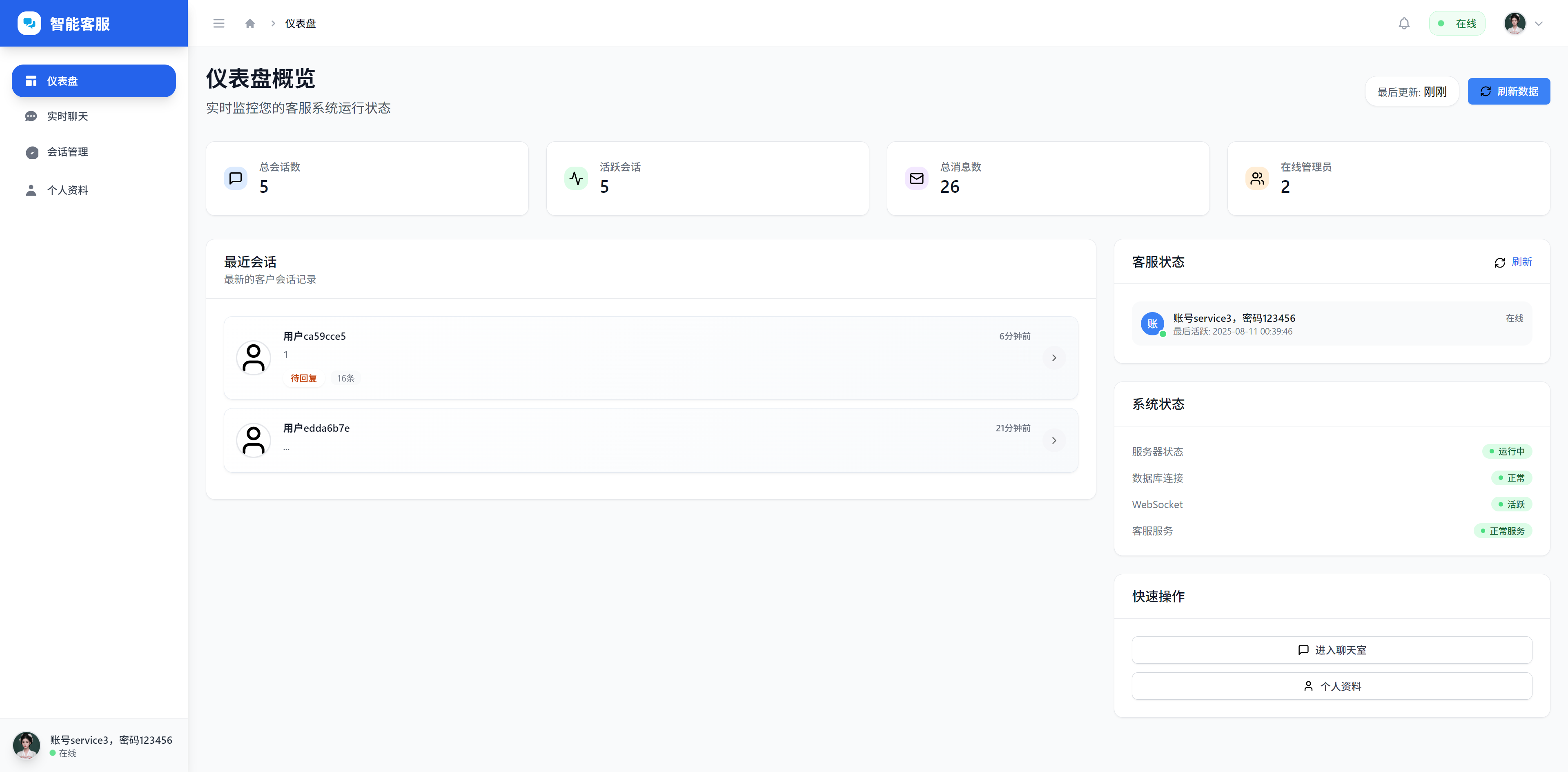The height and width of the screenshot is (772, 1568).
Task: Click the 在线管理员 users icon
Action: 1257,178
